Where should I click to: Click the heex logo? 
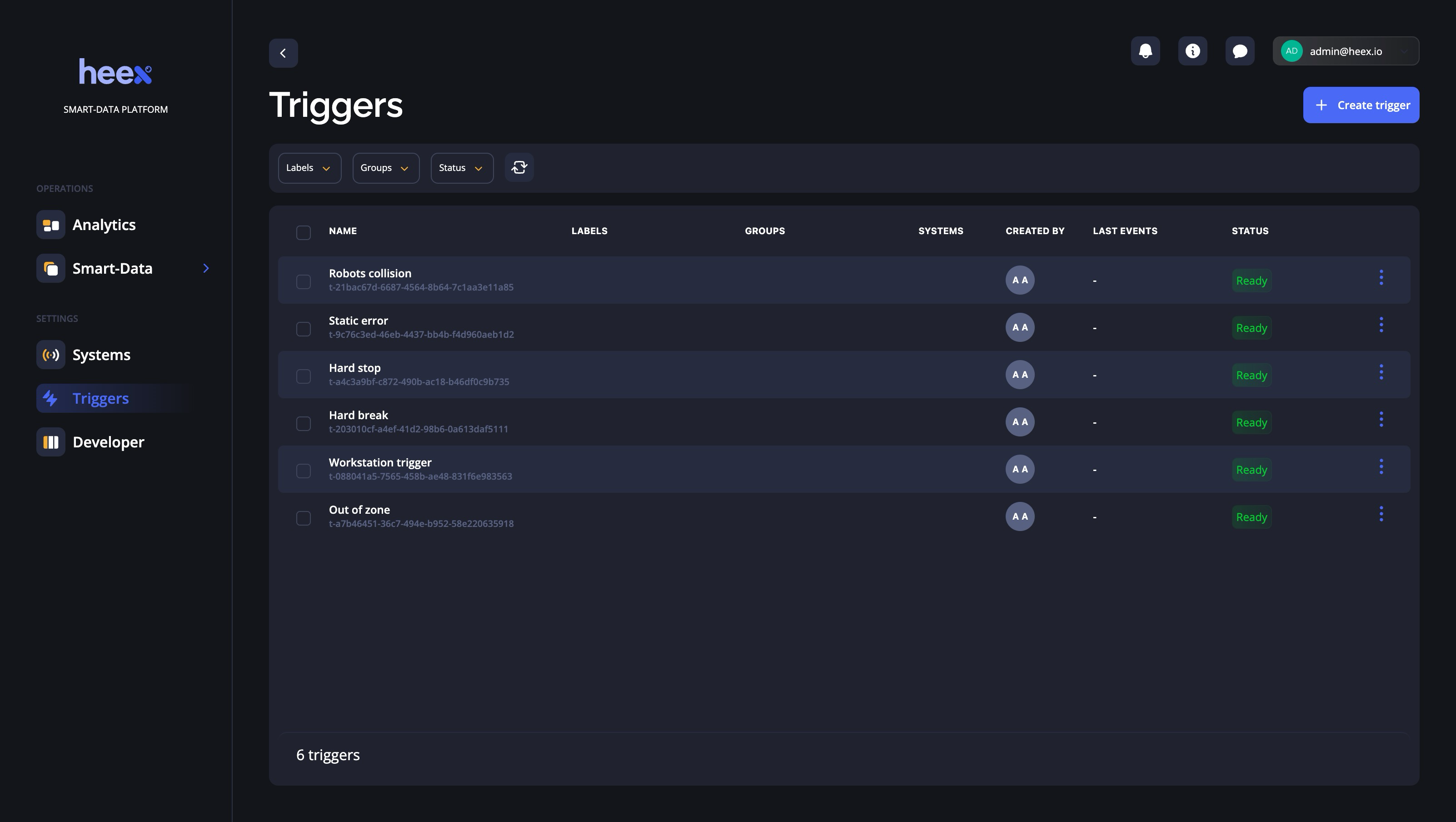pos(115,72)
